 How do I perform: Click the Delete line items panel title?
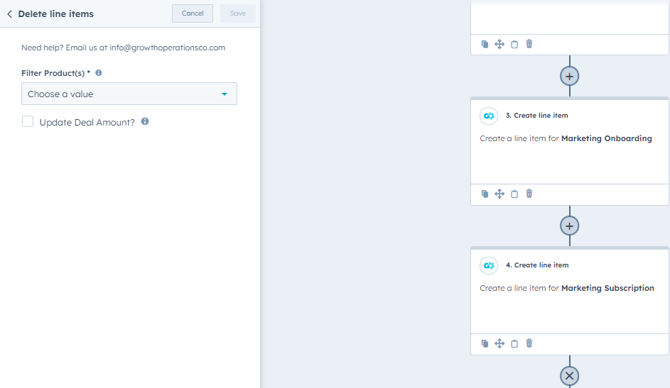[x=56, y=14]
